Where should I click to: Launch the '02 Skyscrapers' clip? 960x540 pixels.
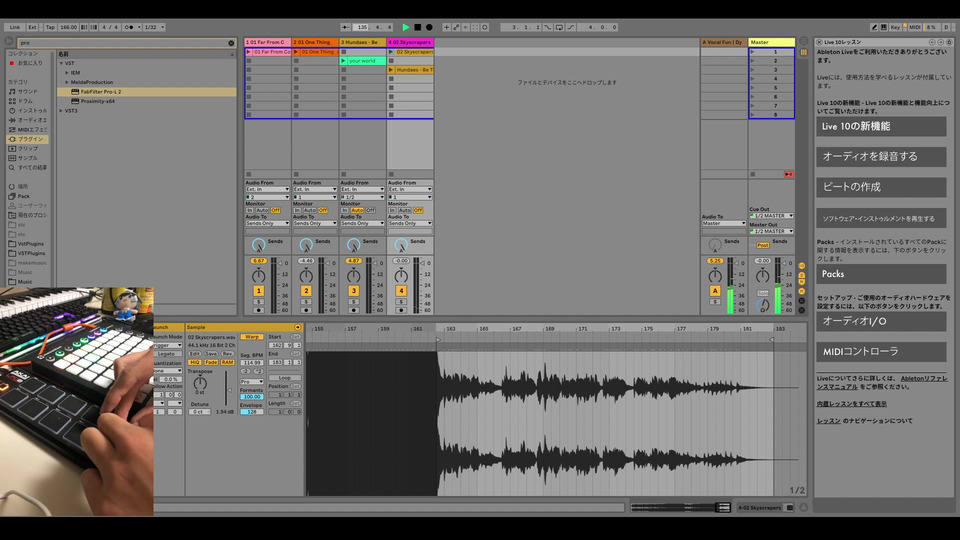[391, 52]
